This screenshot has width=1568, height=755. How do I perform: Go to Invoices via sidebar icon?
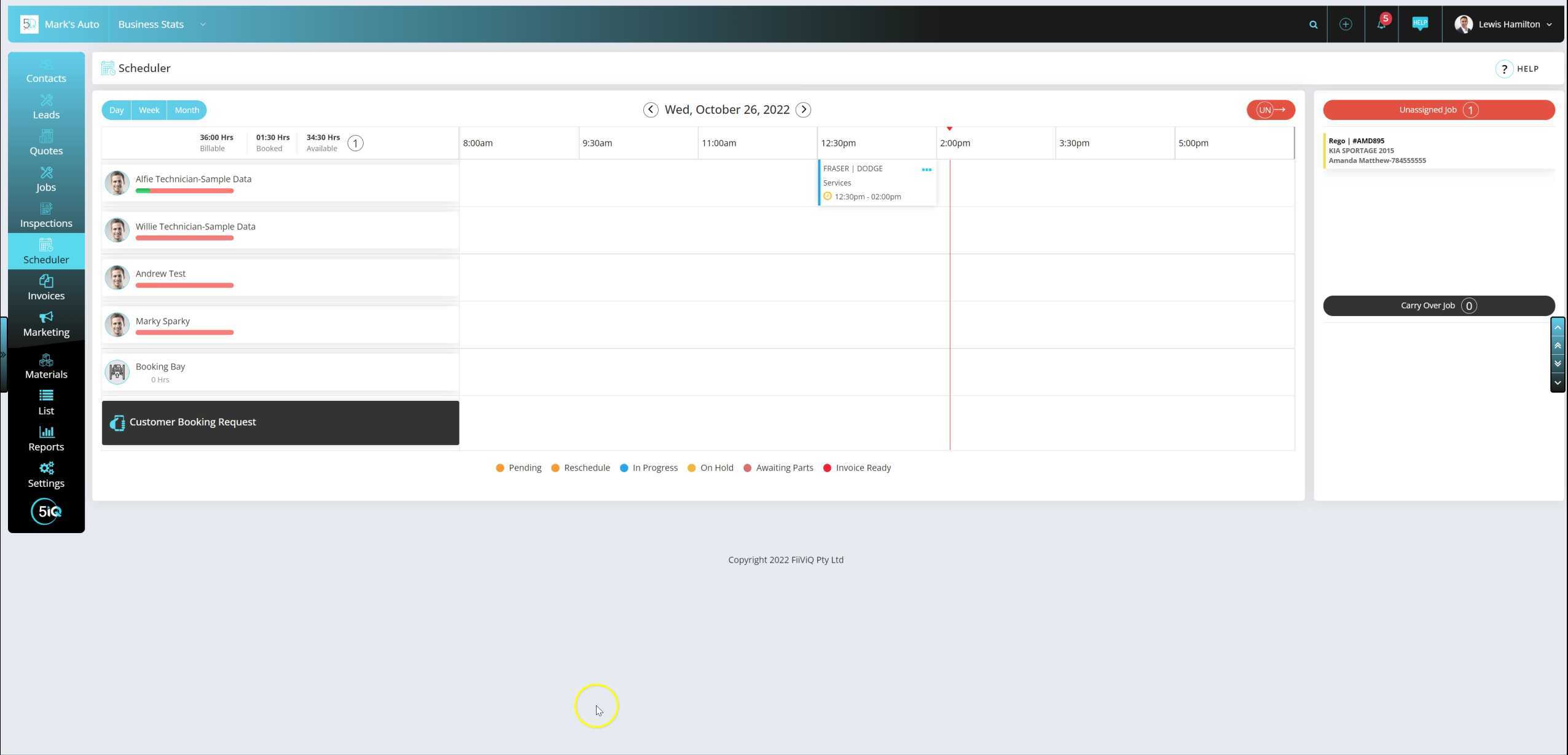(45, 287)
